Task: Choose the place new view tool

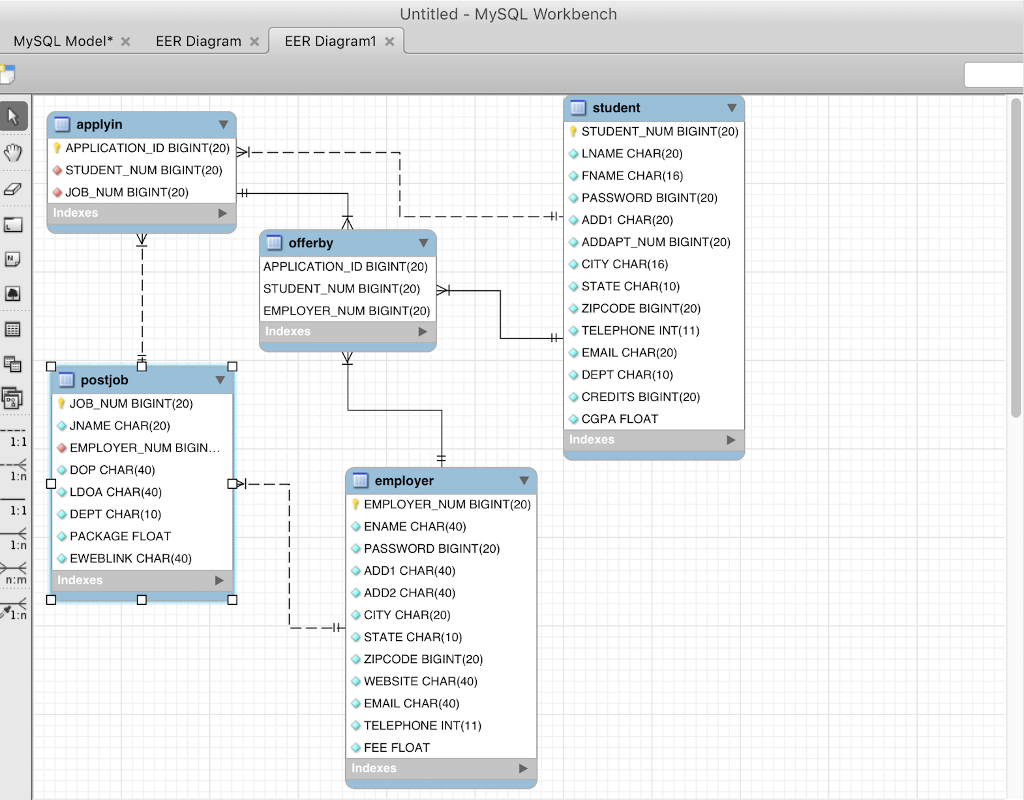Action: tap(14, 364)
